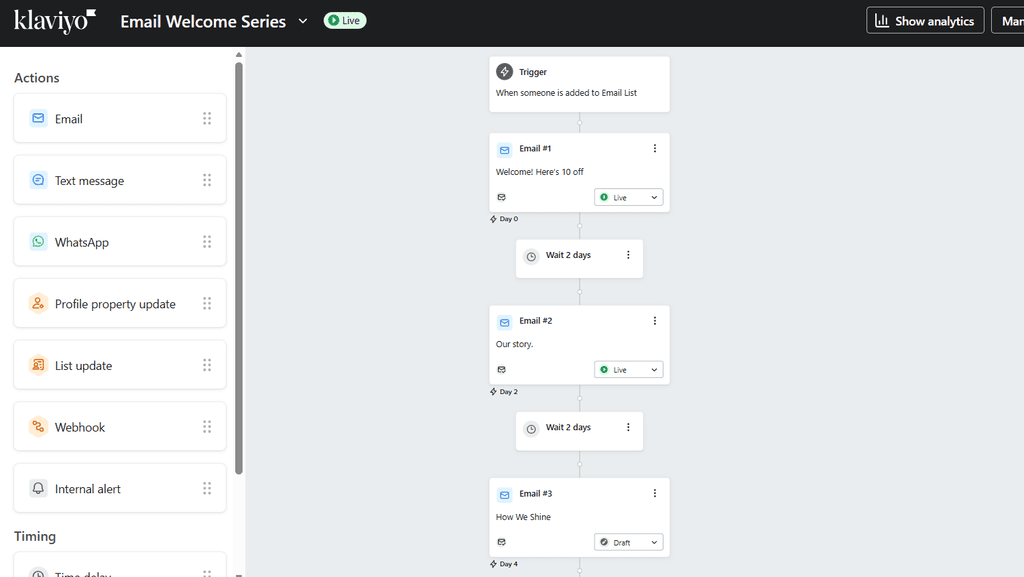Click the Trigger lightning bolt icon
1024x577 pixels.
coord(505,72)
